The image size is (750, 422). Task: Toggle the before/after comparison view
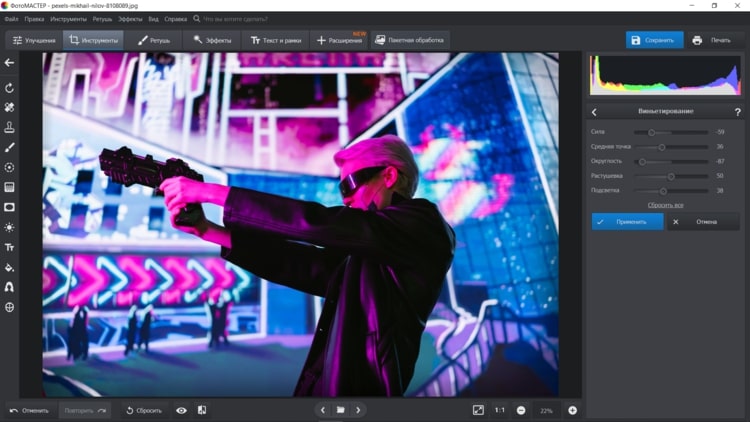[202, 410]
